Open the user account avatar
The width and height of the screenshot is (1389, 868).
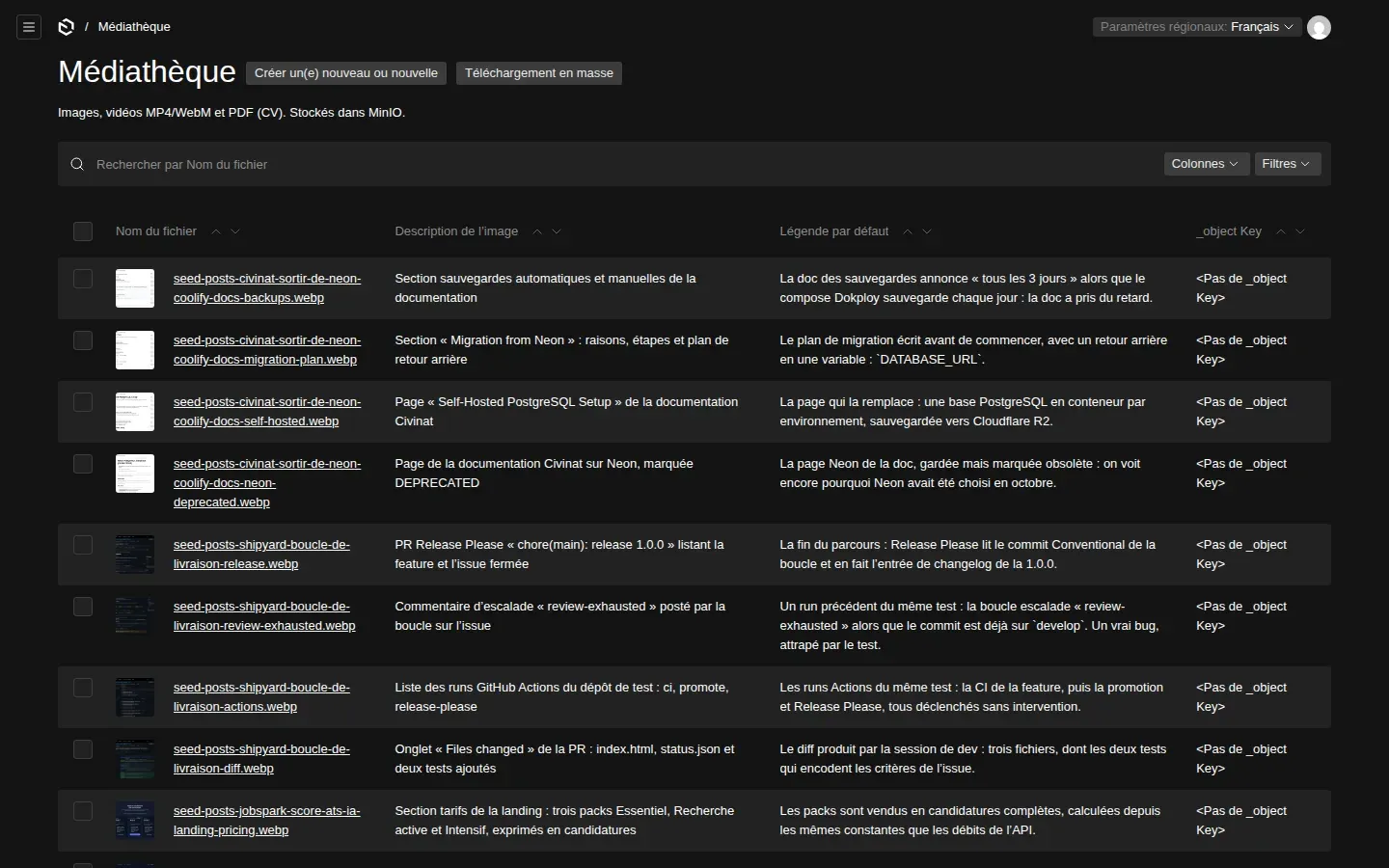click(1319, 27)
